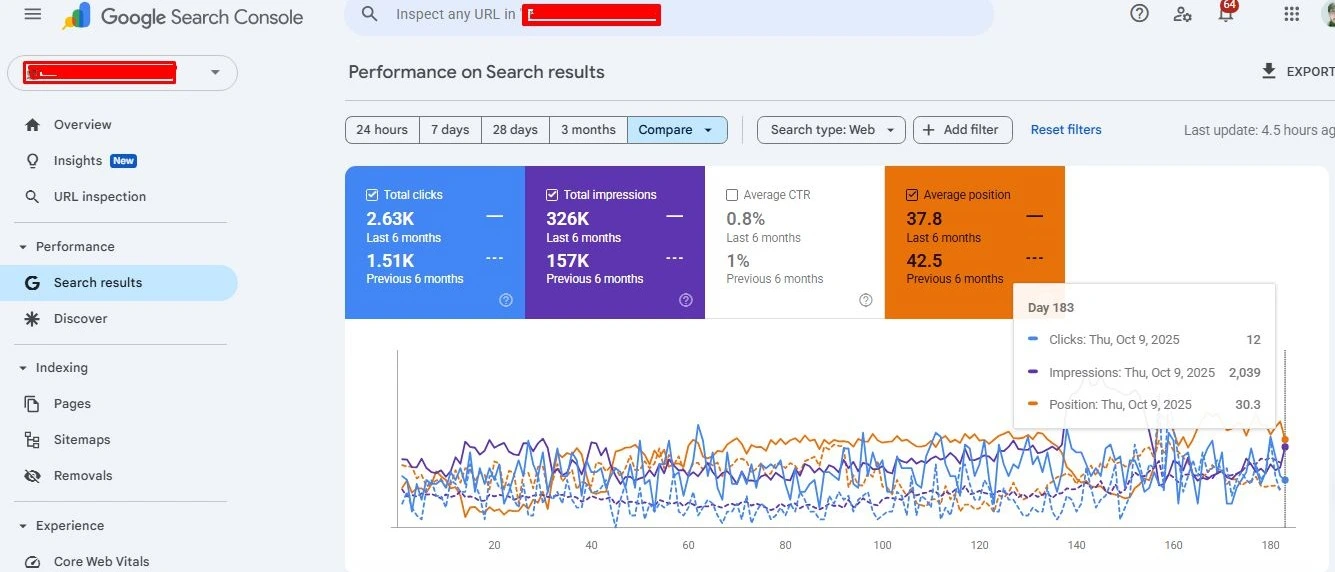Click 'Impressions: Thu, Oct 9, 2025' tooltip row

[x=1144, y=373]
